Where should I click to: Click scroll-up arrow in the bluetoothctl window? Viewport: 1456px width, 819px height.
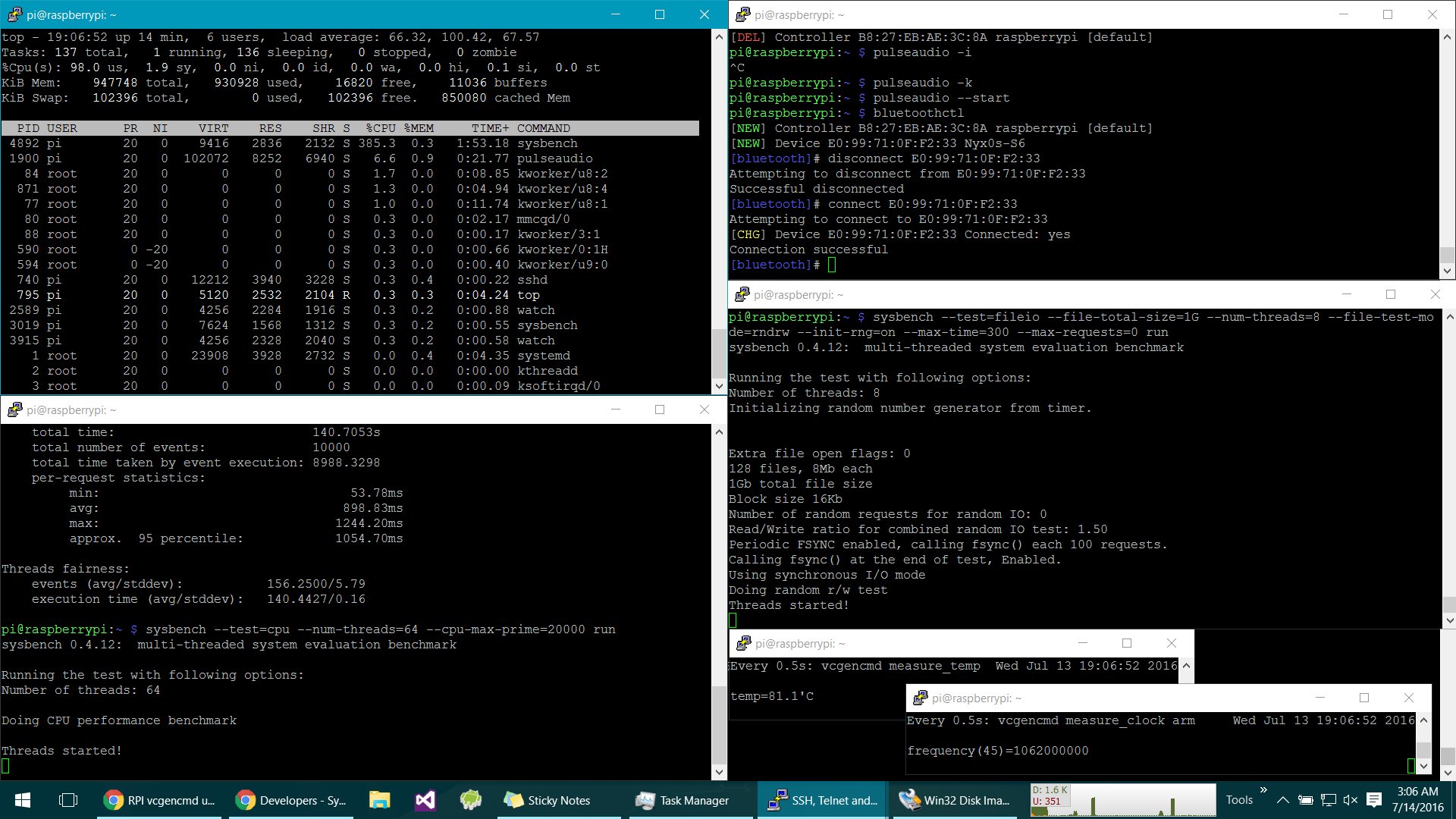pos(1447,36)
